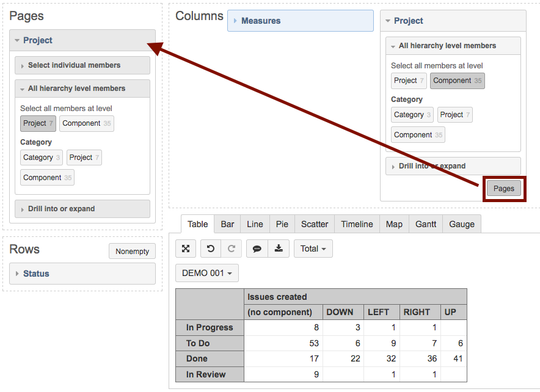Expand the Status dimension in Rows
This screenshot has height=392, width=540.
point(82,274)
